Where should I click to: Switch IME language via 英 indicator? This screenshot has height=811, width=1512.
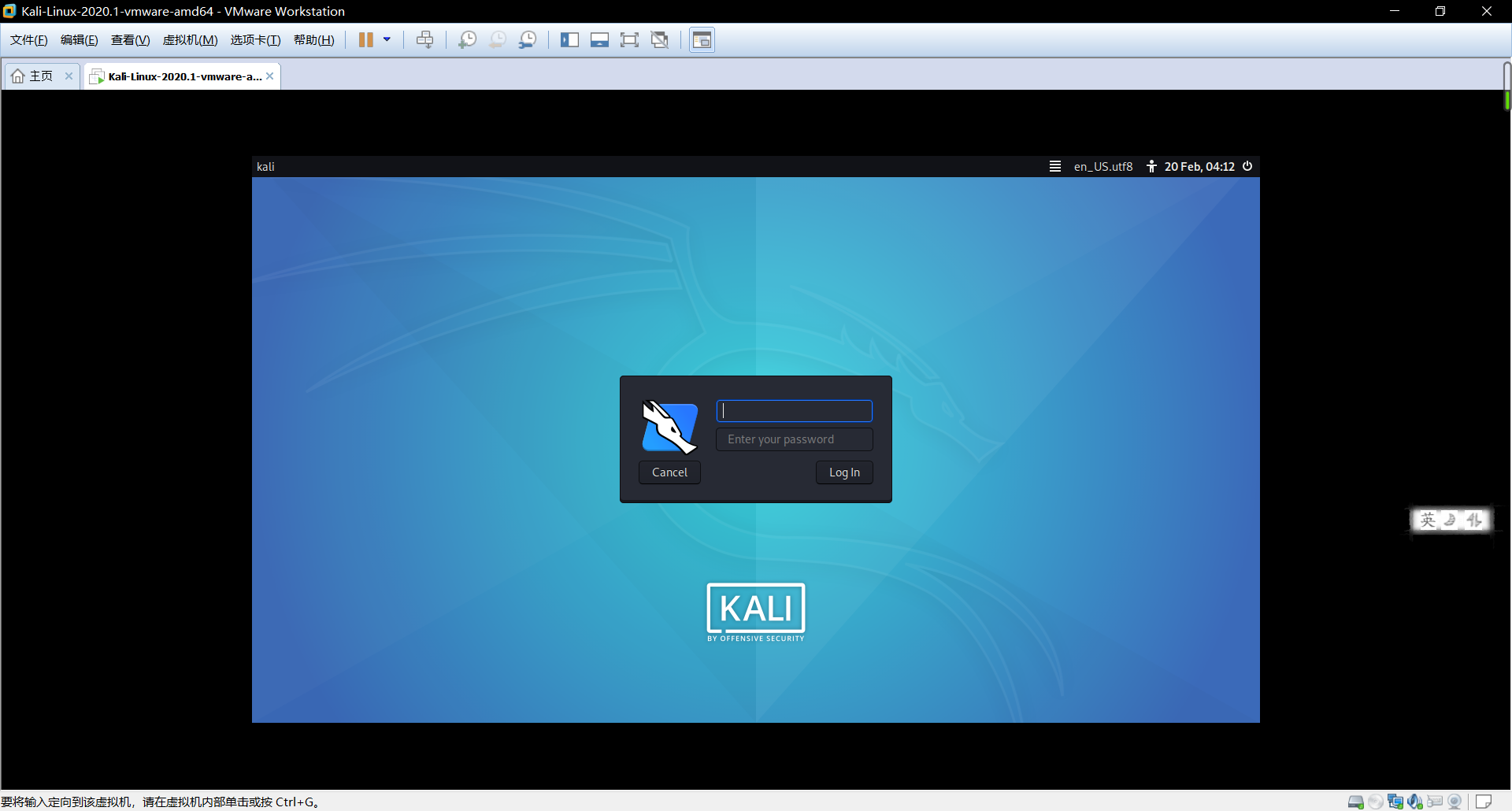point(1428,520)
